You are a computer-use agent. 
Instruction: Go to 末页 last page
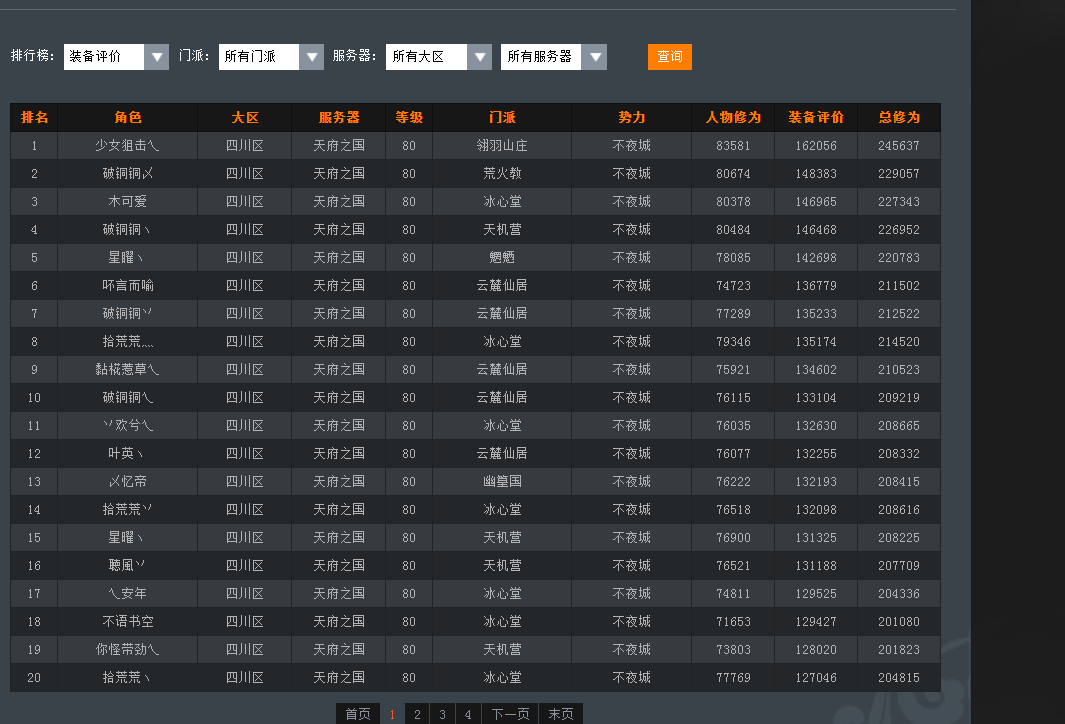(x=561, y=714)
